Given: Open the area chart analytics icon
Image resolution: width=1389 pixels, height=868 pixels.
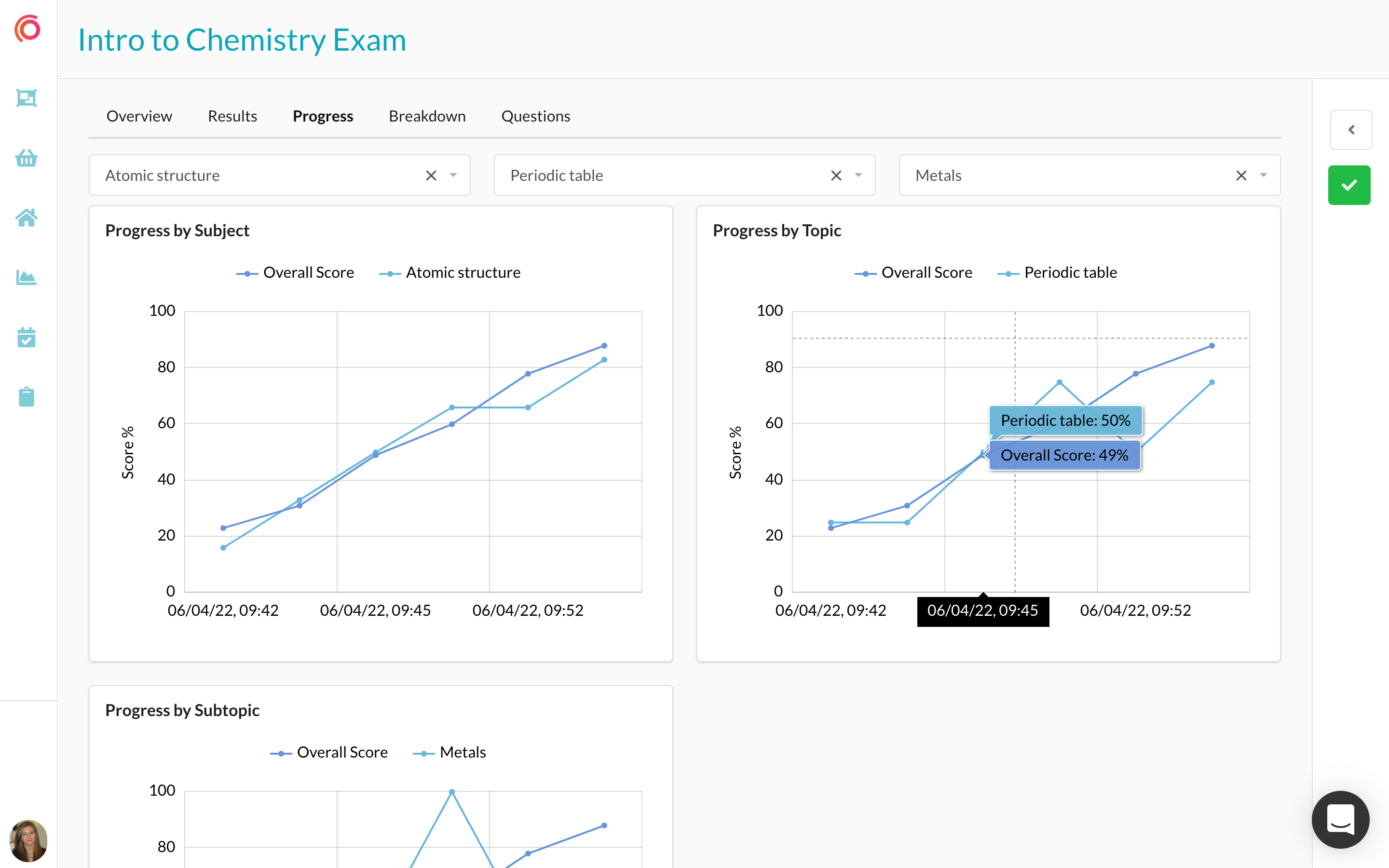Looking at the screenshot, I should pos(27,278).
